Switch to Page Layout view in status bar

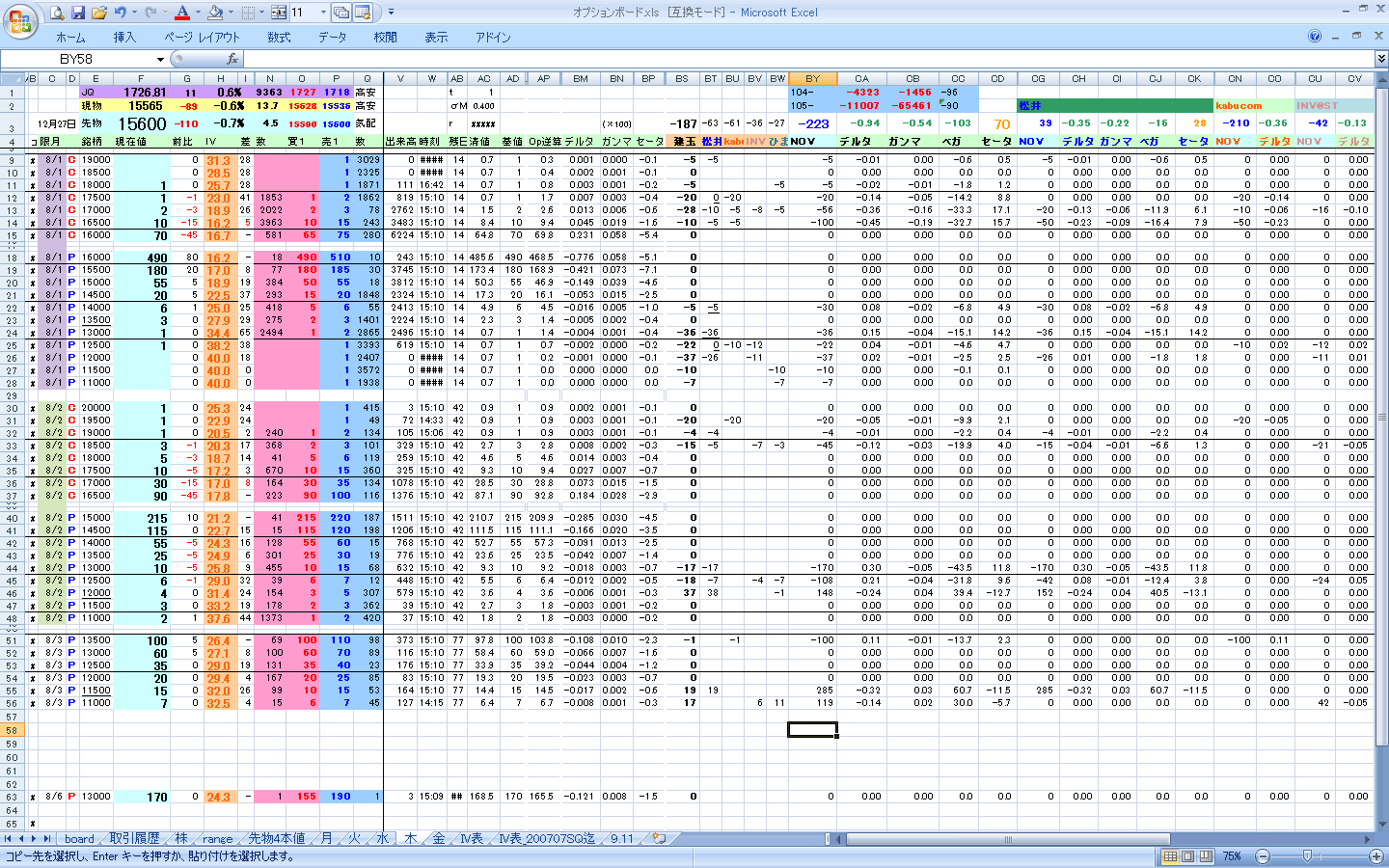pyautogui.click(x=1188, y=856)
